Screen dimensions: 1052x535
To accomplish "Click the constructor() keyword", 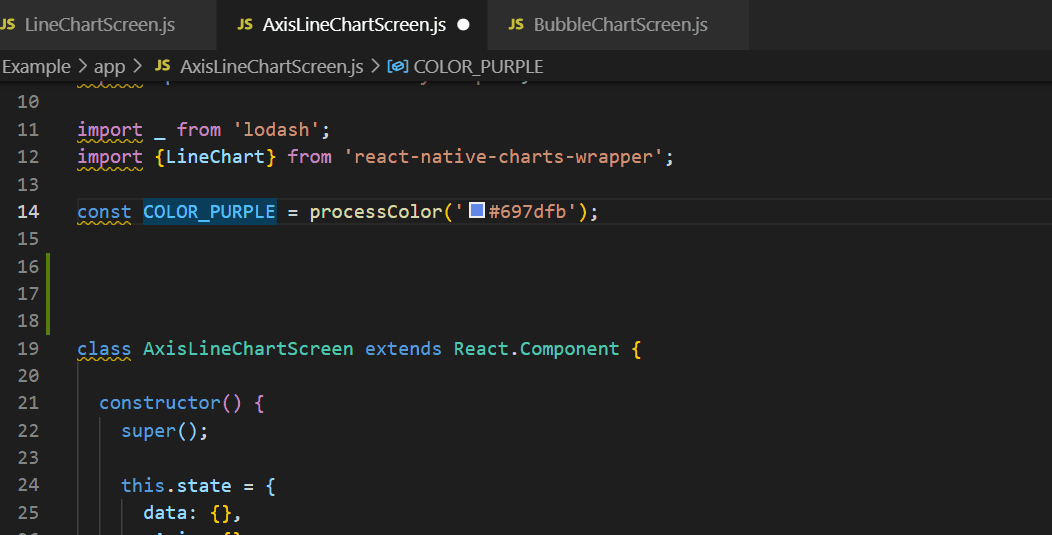I will click(170, 403).
